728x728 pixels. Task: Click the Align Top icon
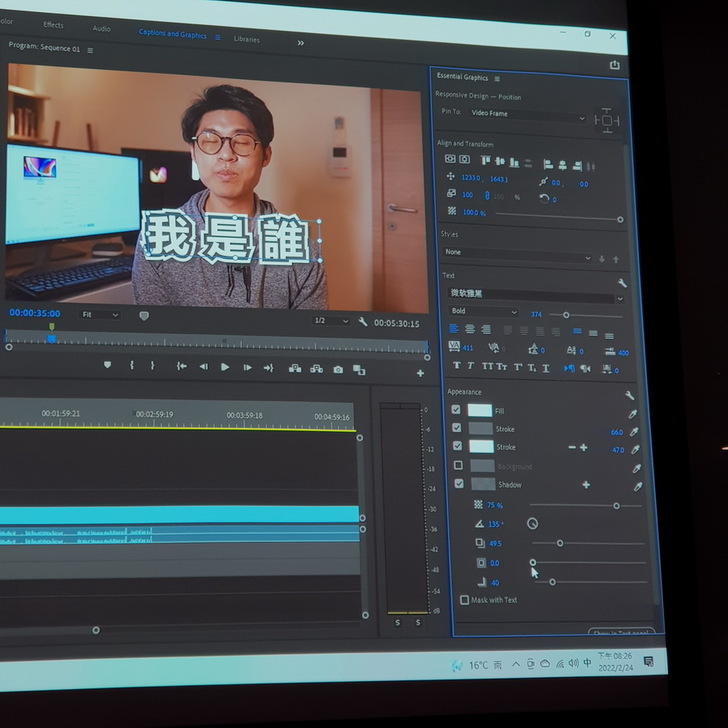tap(486, 160)
